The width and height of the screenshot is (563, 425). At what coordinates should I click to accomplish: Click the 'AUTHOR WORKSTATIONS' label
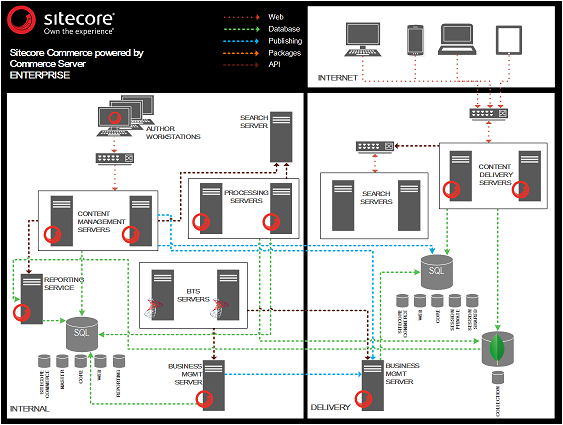173,132
